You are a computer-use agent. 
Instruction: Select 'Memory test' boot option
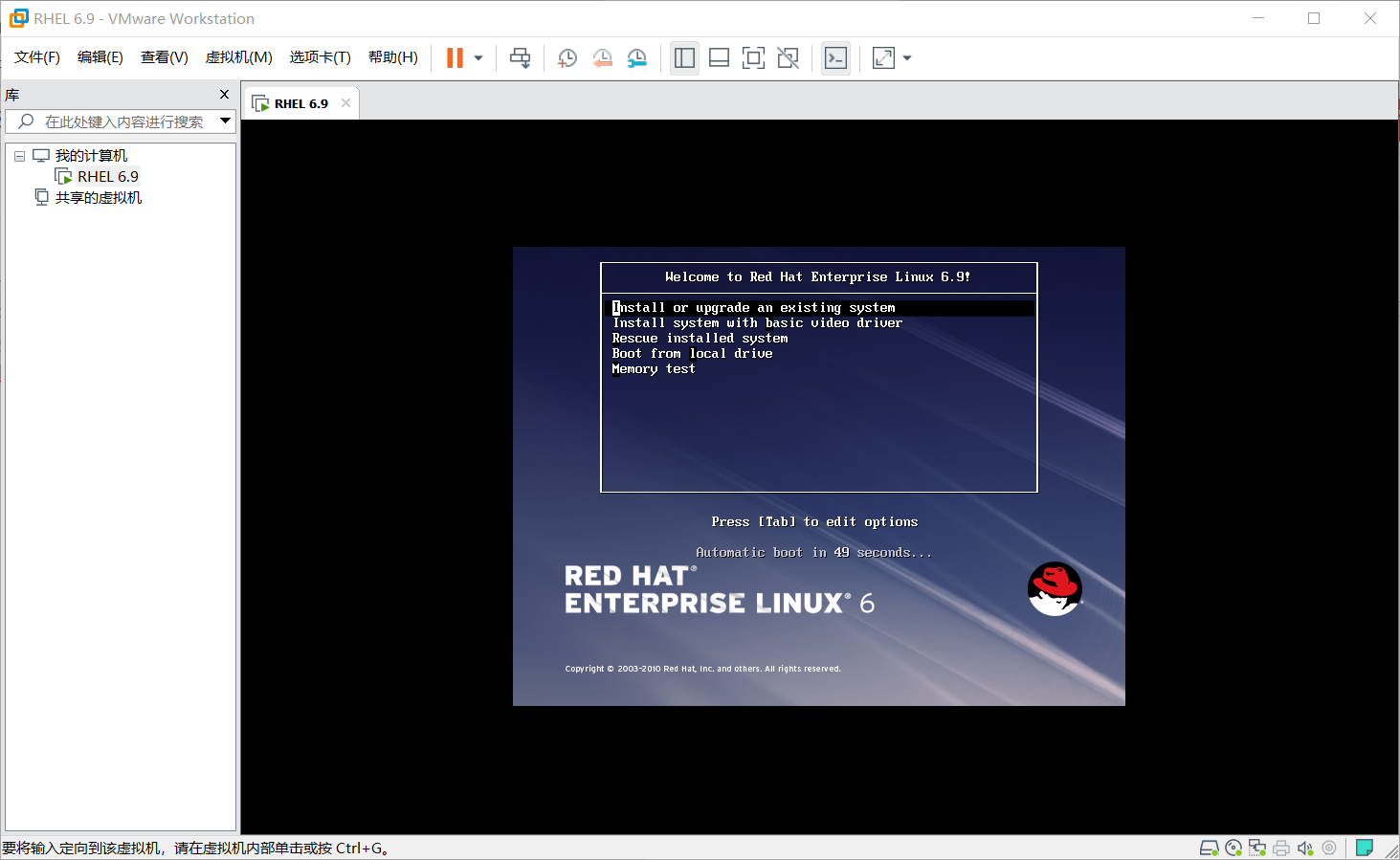(x=654, y=369)
